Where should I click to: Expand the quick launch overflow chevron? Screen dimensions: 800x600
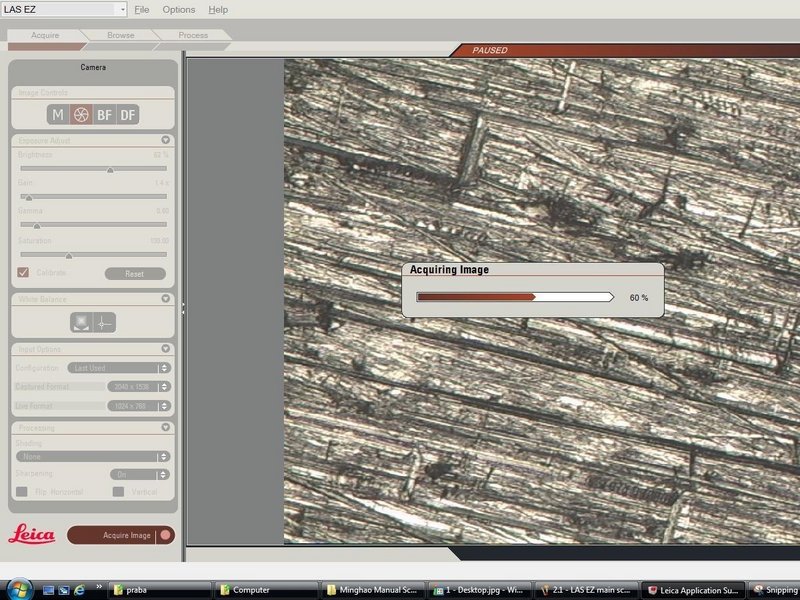pos(99,587)
